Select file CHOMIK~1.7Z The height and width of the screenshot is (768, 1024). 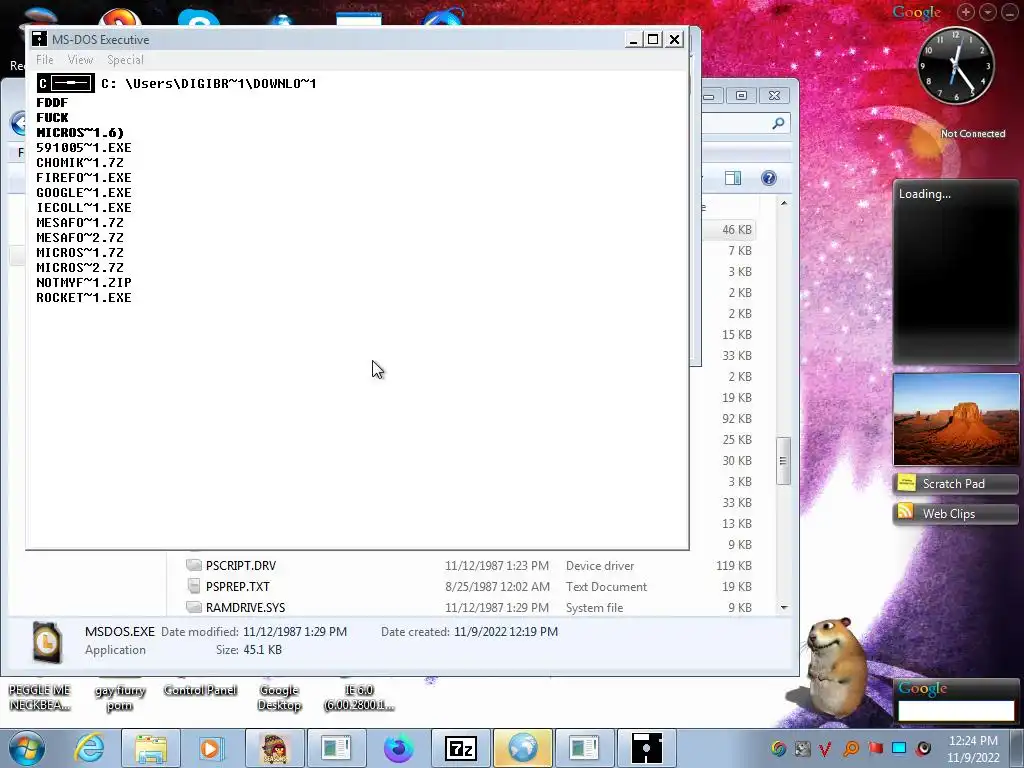coord(80,163)
